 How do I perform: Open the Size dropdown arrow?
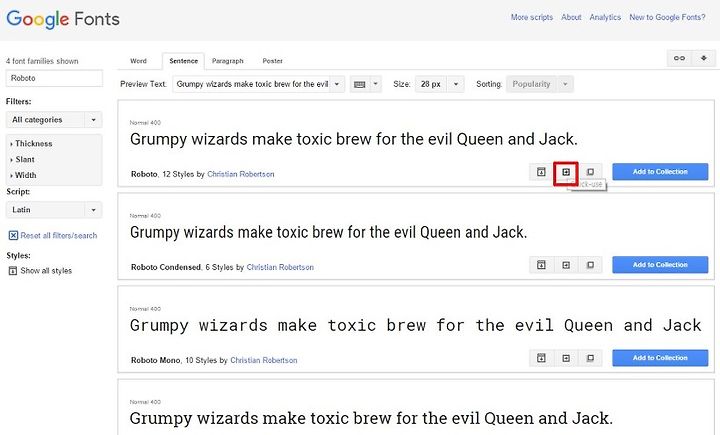(456, 84)
